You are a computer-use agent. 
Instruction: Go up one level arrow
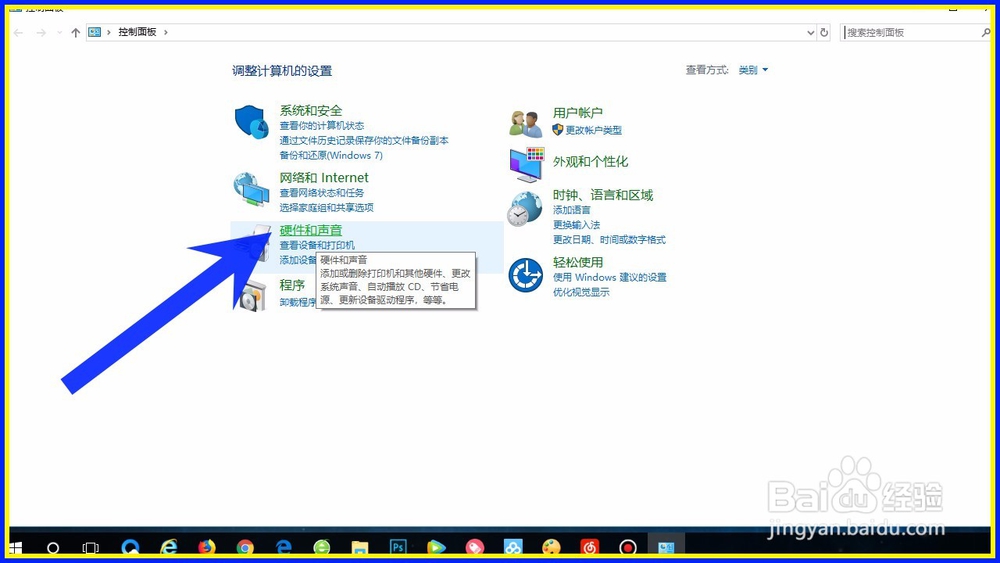pos(75,33)
